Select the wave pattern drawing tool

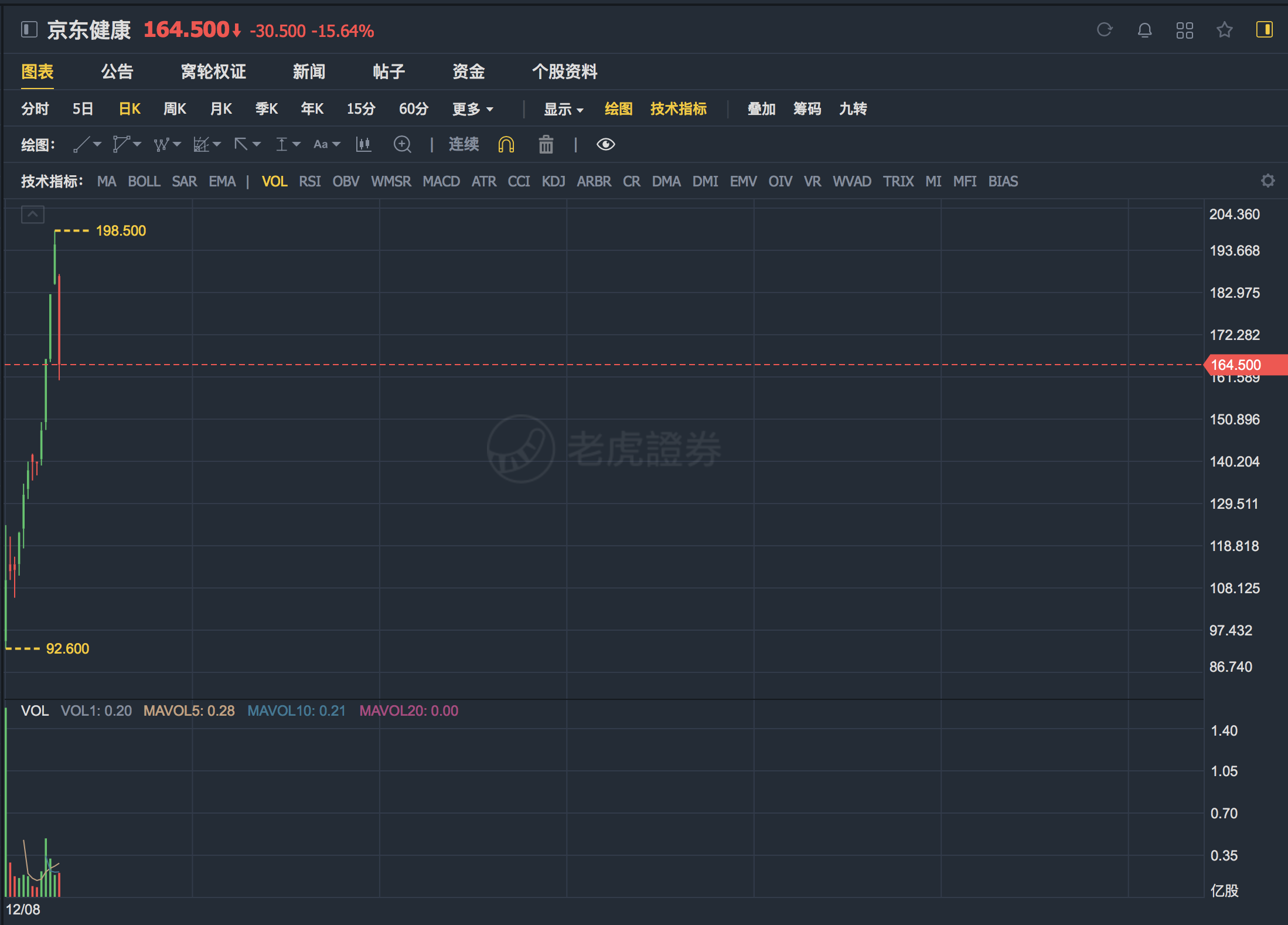pos(161,144)
